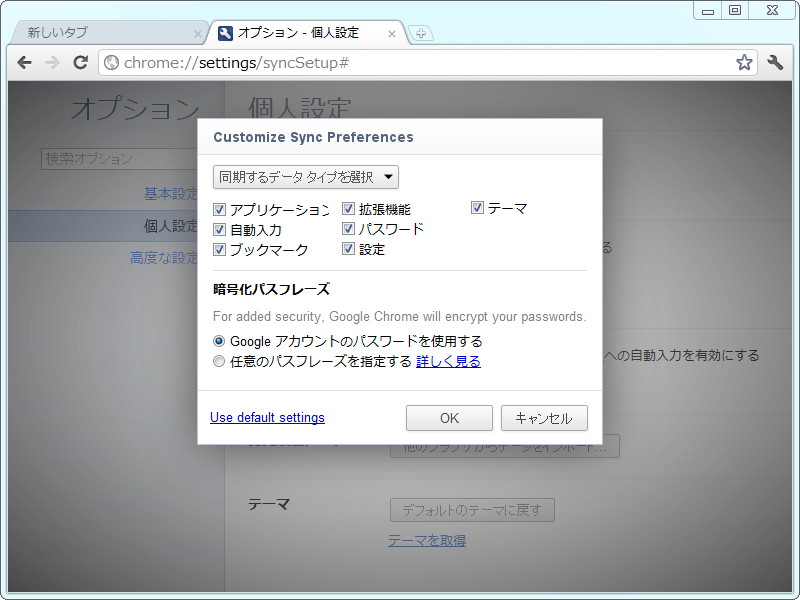Click the Customize Sync Preferences title
Image resolution: width=800 pixels, height=600 pixels.
tap(313, 137)
